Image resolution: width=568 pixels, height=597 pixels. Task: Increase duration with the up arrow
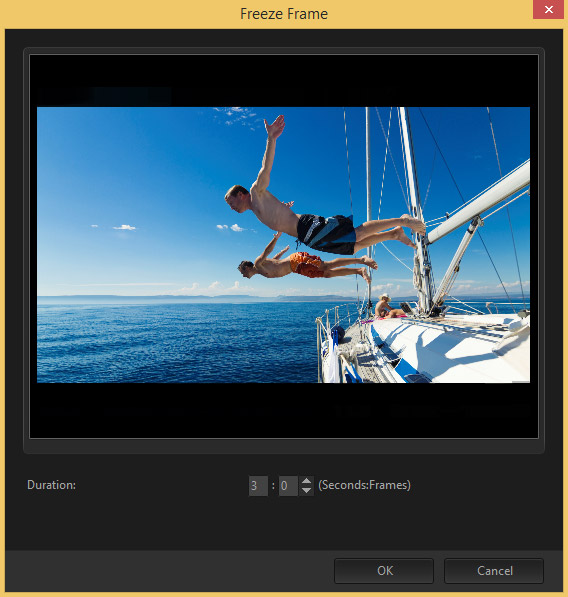[306, 481]
